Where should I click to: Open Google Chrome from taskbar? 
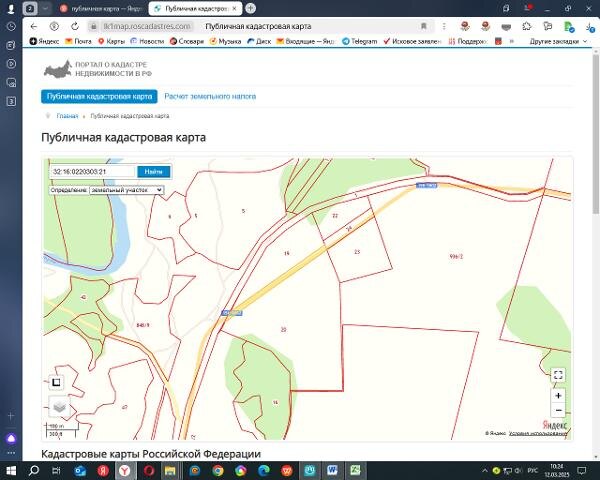click(x=218, y=470)
